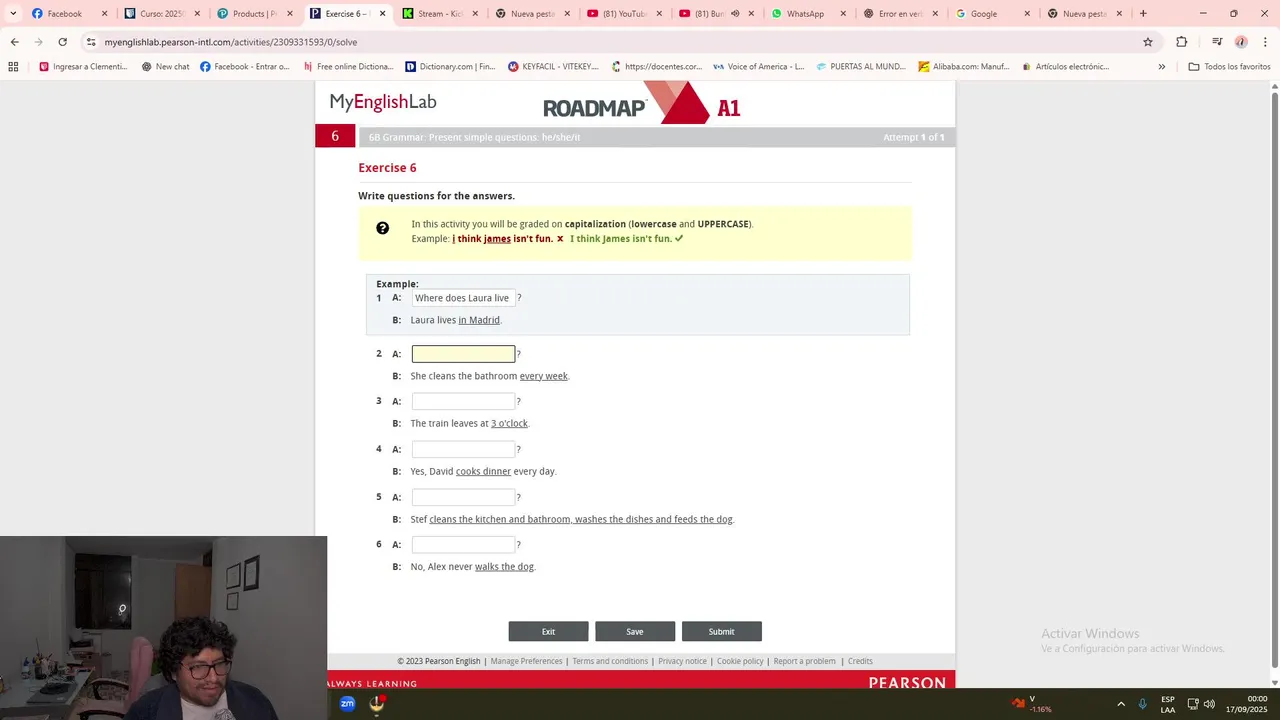1280x720 pixels.
Task: Open the Chrome three-dot menu
Action: [1265, 42]
